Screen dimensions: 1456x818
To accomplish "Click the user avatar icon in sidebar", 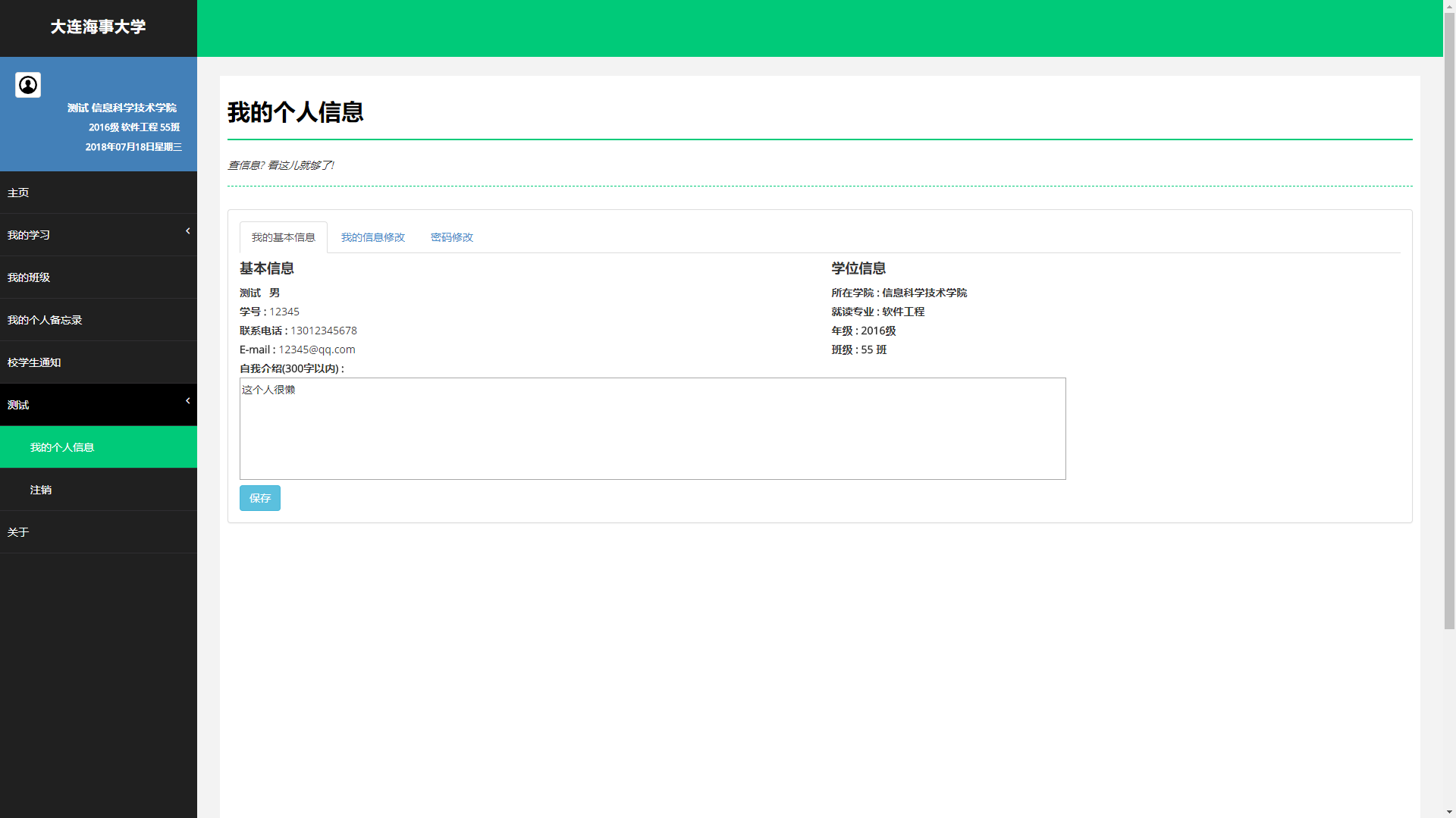I will (27, 85).
